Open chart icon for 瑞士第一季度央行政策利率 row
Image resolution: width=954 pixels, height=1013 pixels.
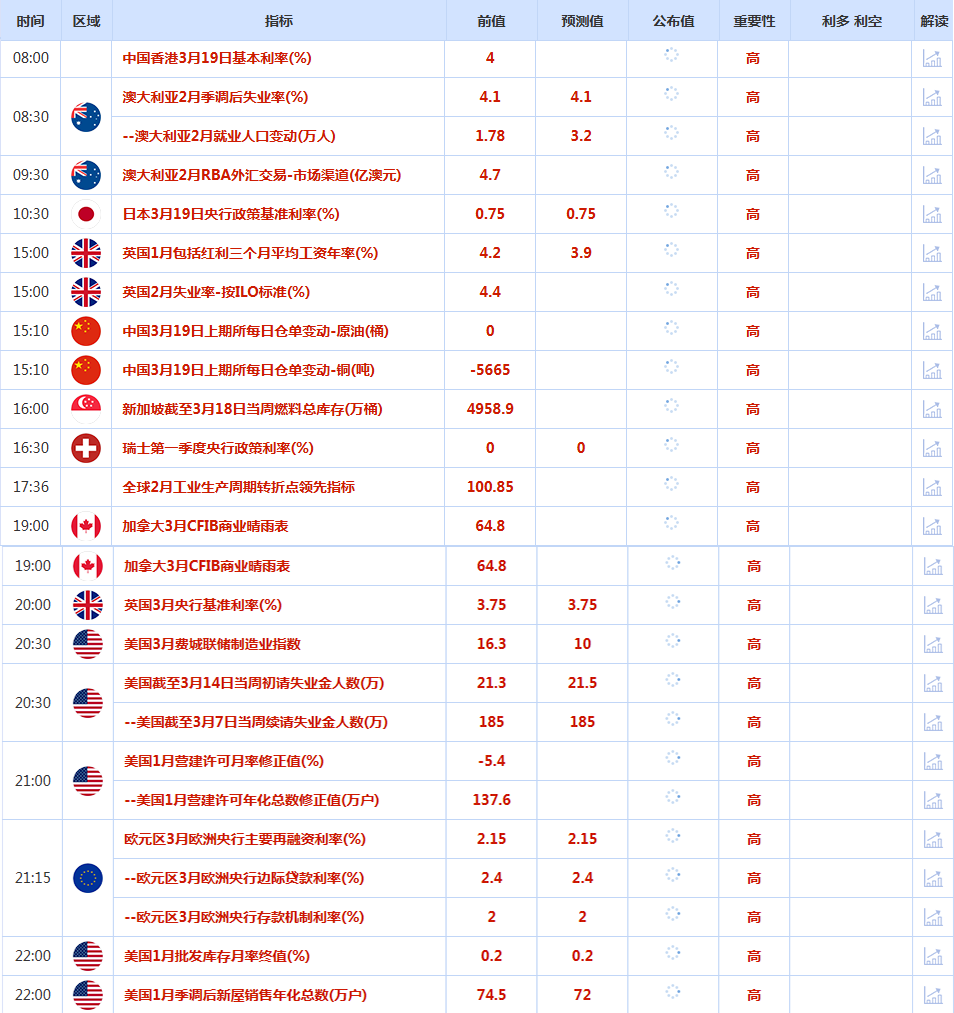(x=932, y=448)
